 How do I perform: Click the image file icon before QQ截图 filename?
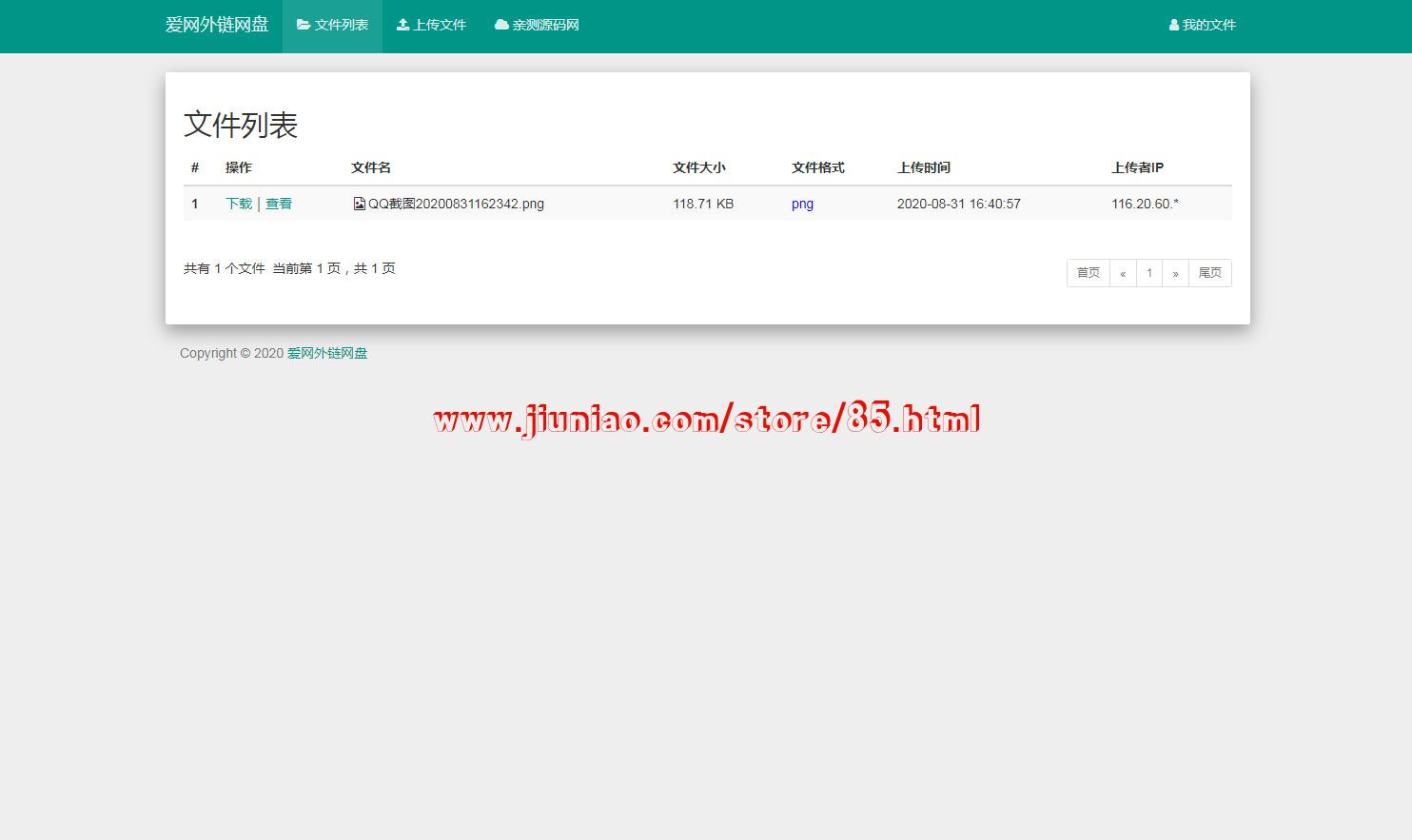point(359,204)
